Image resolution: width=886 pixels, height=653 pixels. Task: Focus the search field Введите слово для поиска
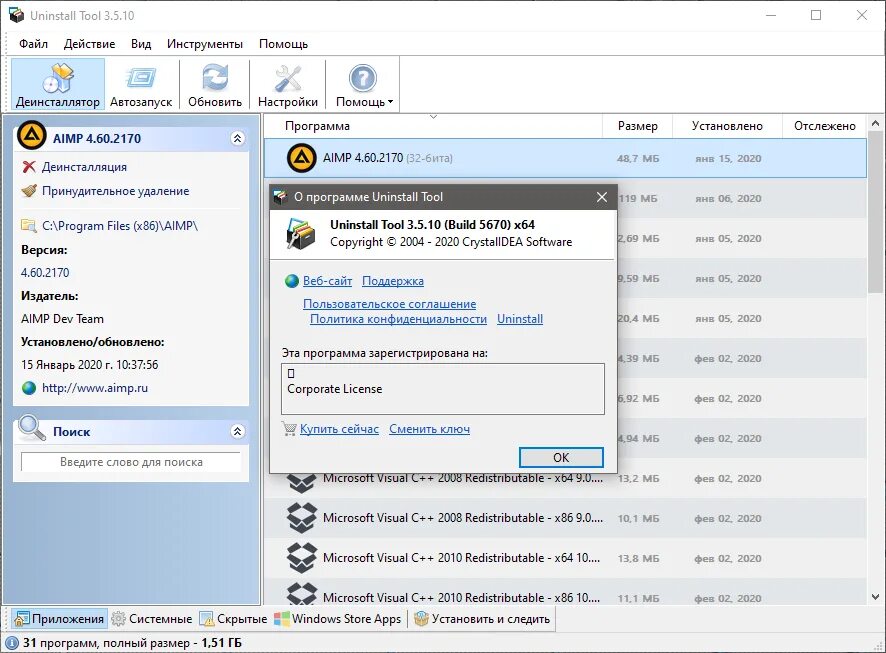tap(131, 462)
